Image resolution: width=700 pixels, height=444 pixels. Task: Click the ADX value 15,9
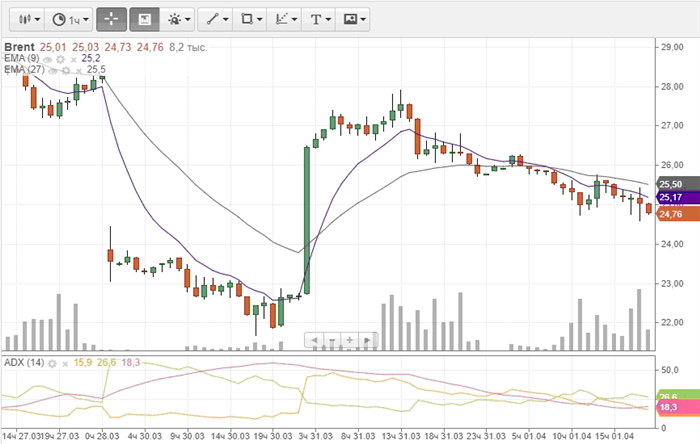(x=83, y=362)
